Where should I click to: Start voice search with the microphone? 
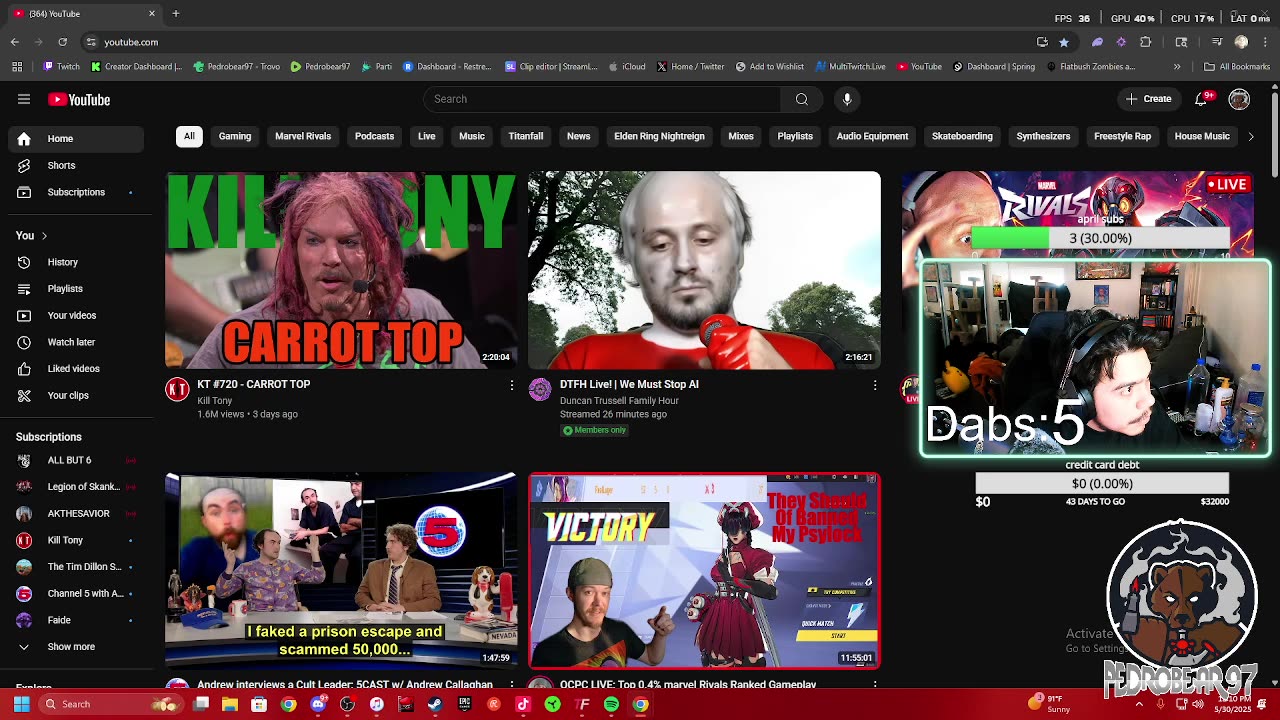847,99
